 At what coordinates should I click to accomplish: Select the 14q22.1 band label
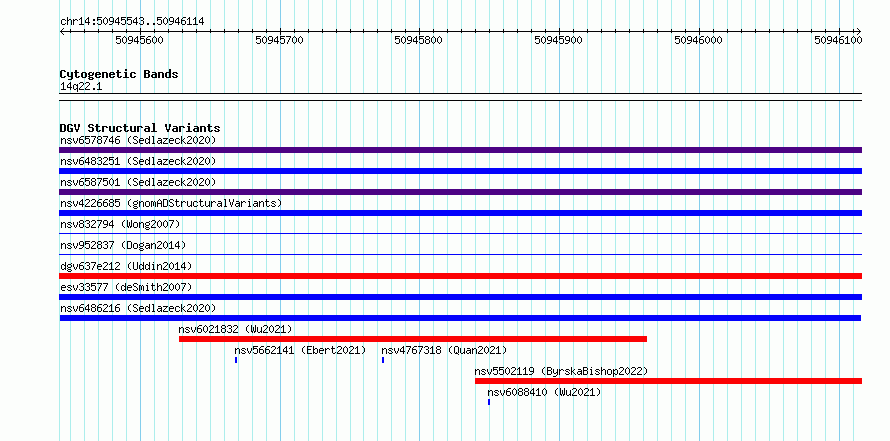pyautogui.click(x=81, y=87)
